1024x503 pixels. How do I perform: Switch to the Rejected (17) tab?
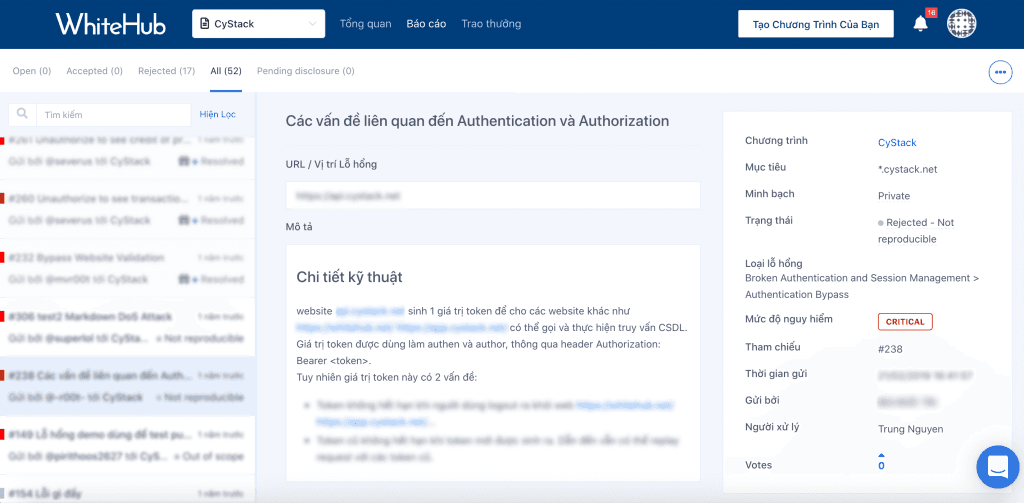click(x=167, y=71)
